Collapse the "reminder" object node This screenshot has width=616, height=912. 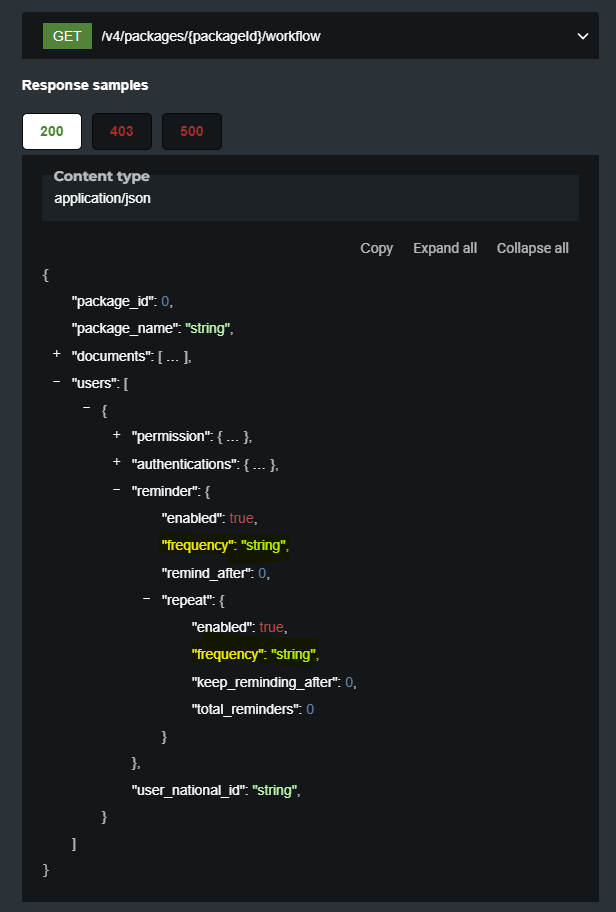click(117, 490)
